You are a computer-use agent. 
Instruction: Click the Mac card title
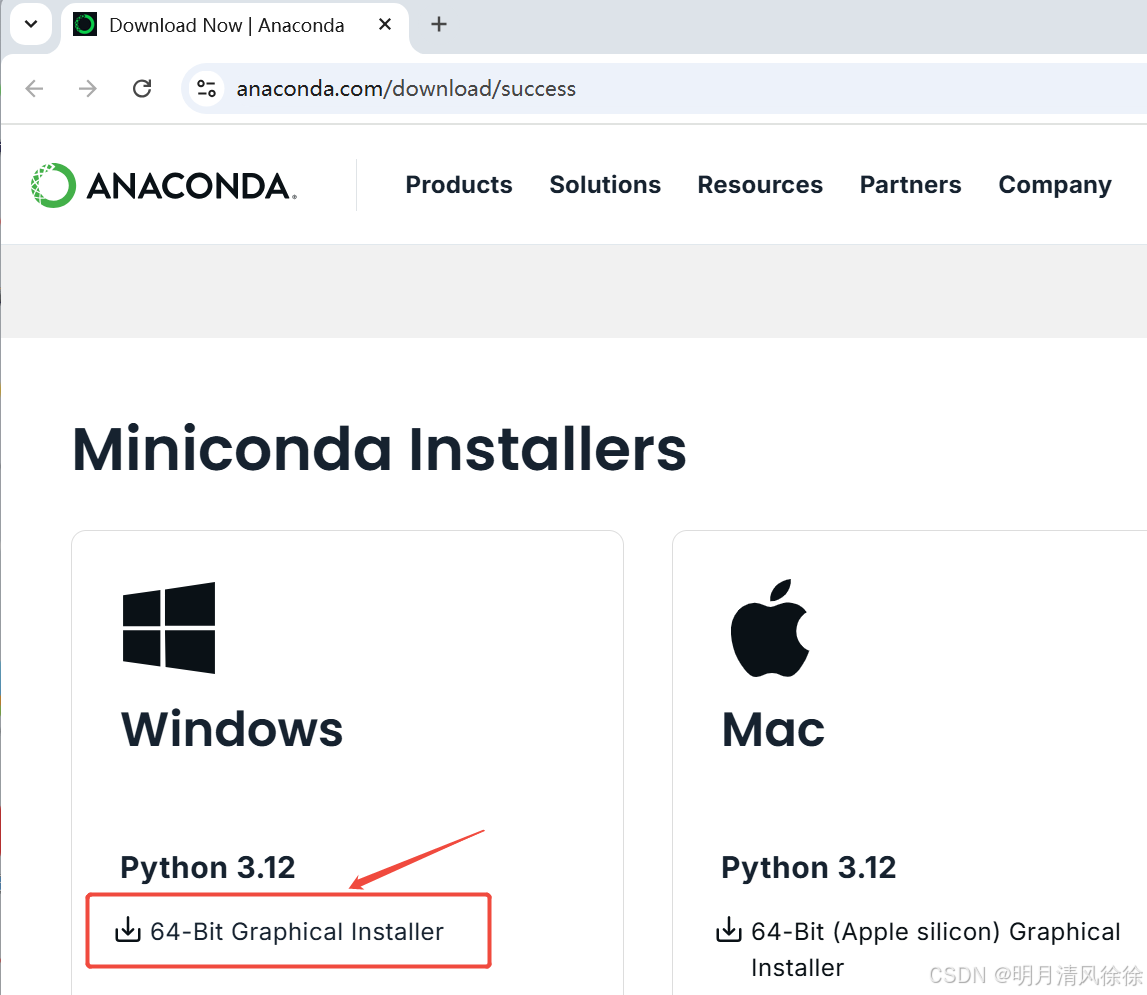773,729
